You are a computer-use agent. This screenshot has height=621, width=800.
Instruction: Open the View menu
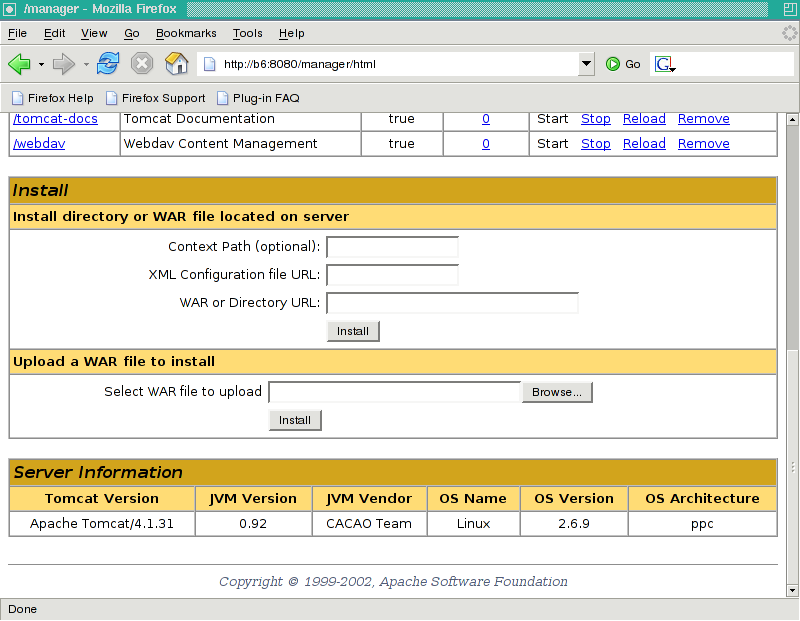94,33
